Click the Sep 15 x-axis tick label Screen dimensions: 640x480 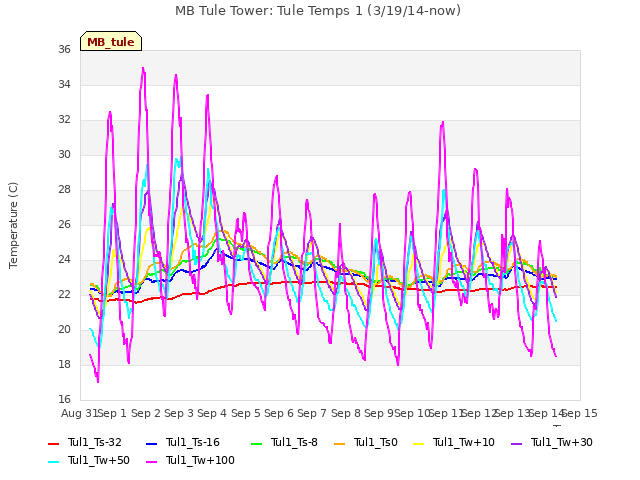(580, 413)
